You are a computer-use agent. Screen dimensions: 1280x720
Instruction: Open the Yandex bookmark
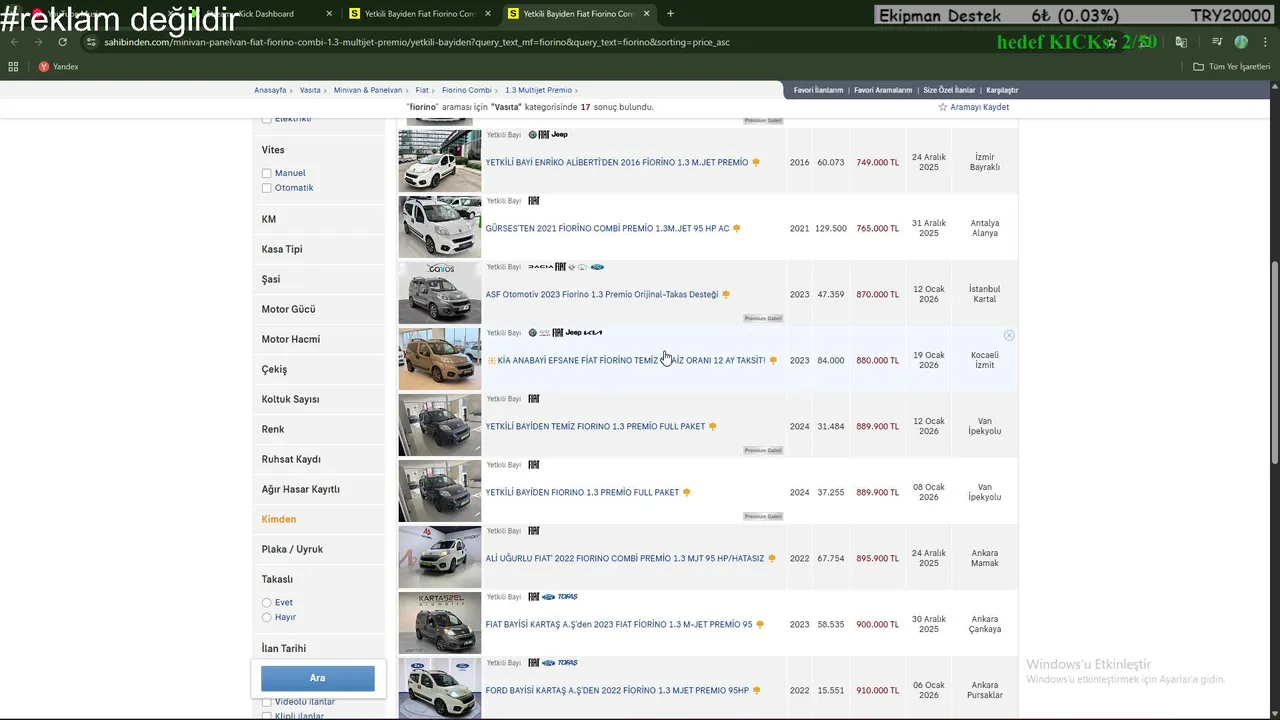[x=58, y=67]
